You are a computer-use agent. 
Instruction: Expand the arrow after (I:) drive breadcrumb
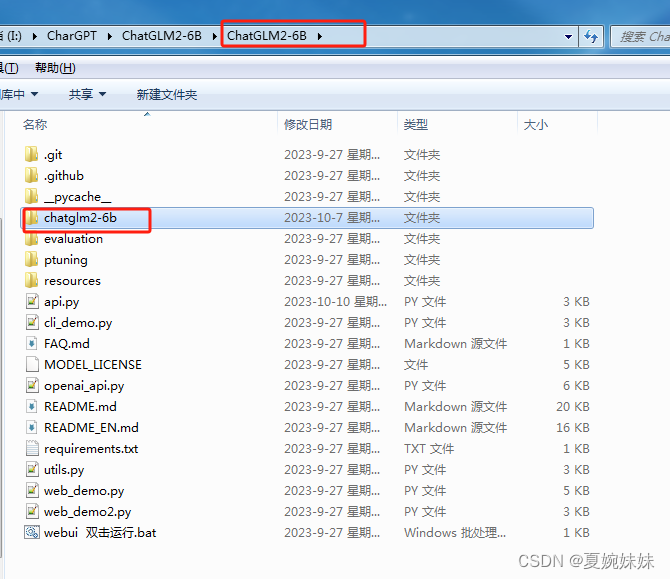pos(35,36)
